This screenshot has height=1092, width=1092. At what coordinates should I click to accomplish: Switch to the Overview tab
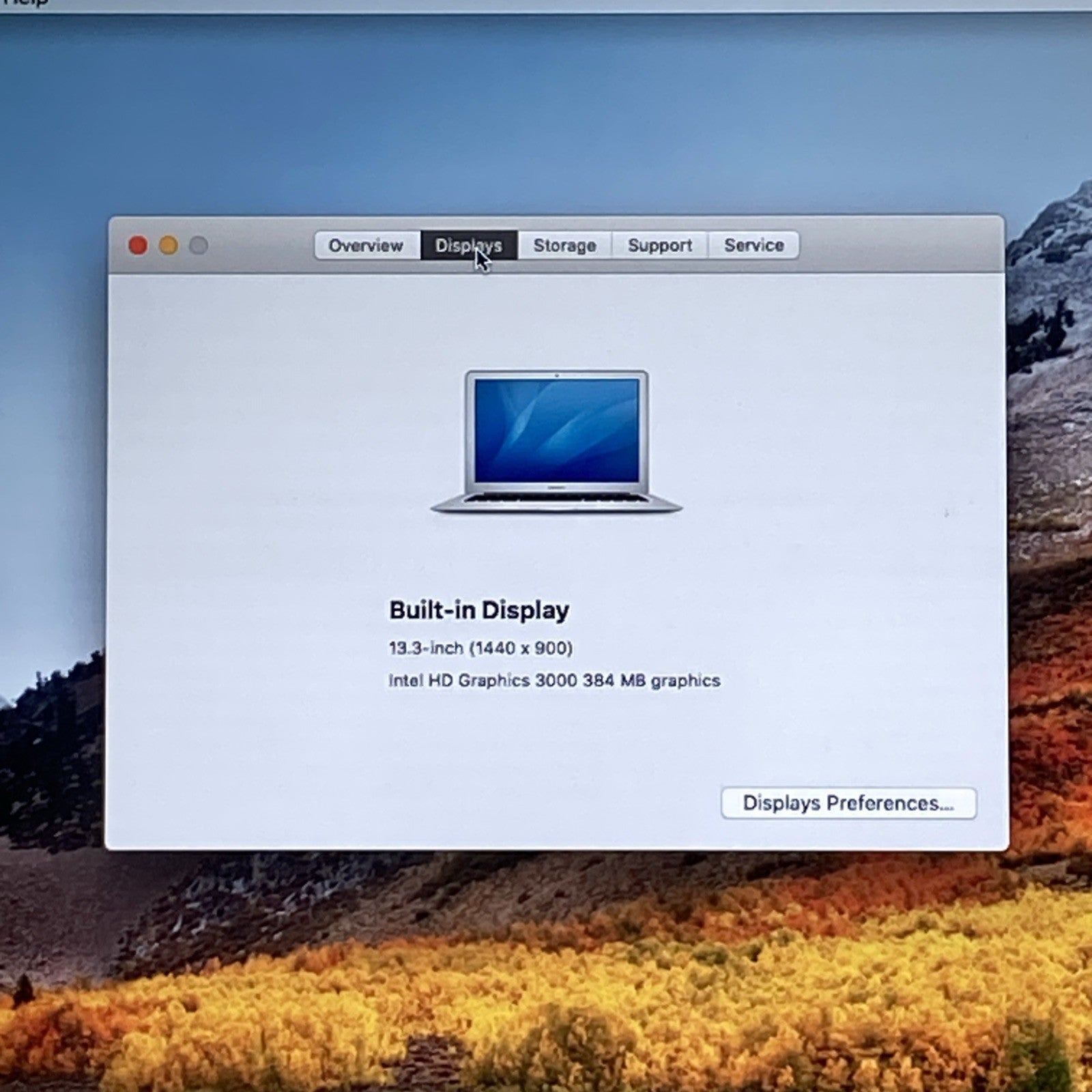366,245
